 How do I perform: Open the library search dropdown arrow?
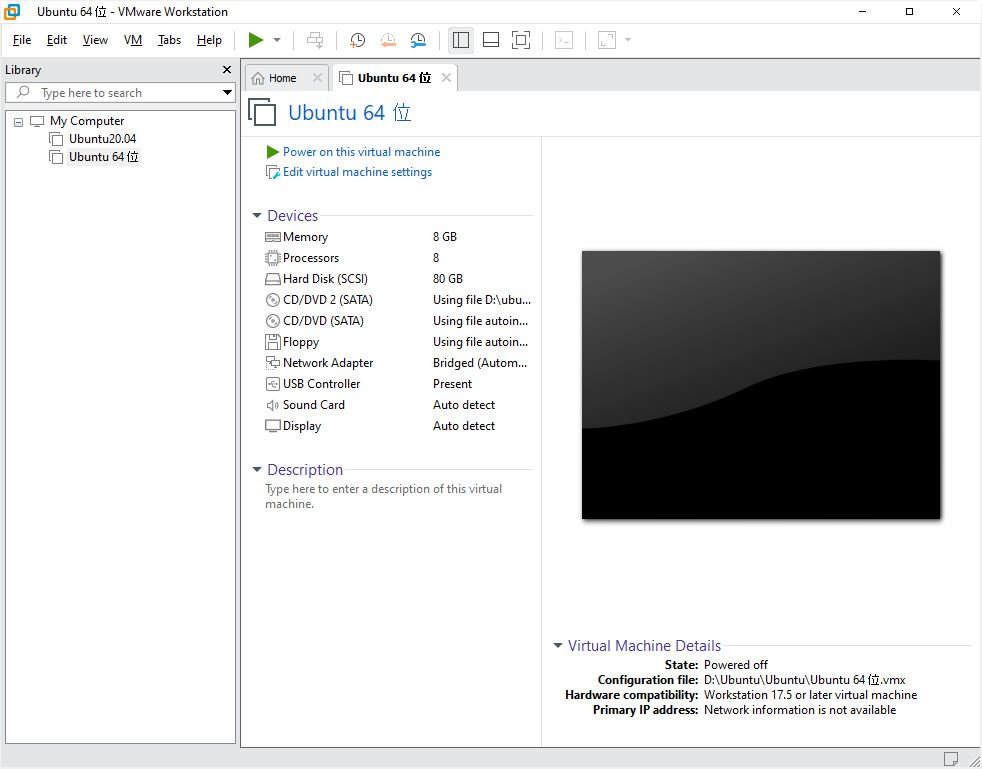tap(227, 93)
